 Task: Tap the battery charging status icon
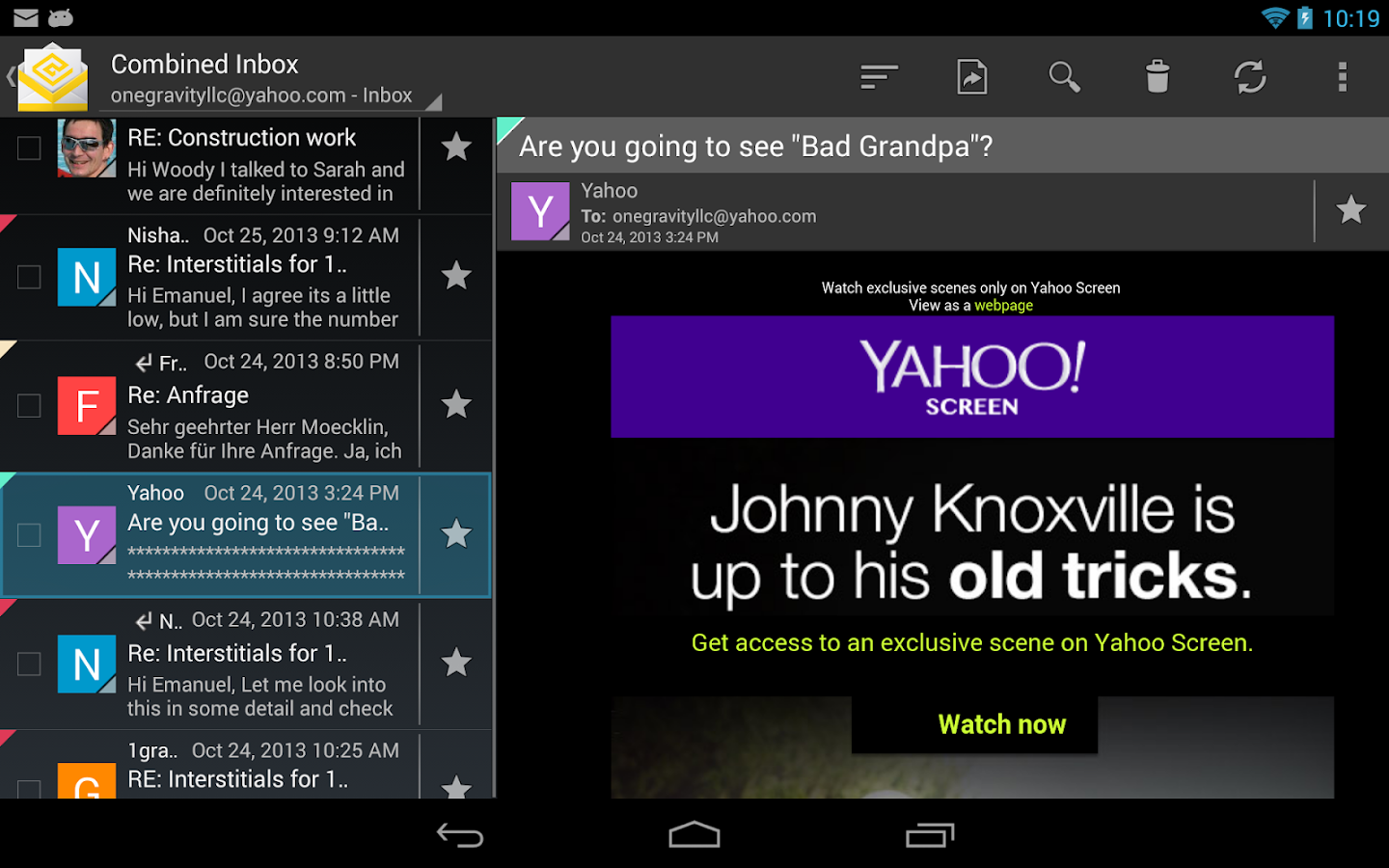point(1305,17)
